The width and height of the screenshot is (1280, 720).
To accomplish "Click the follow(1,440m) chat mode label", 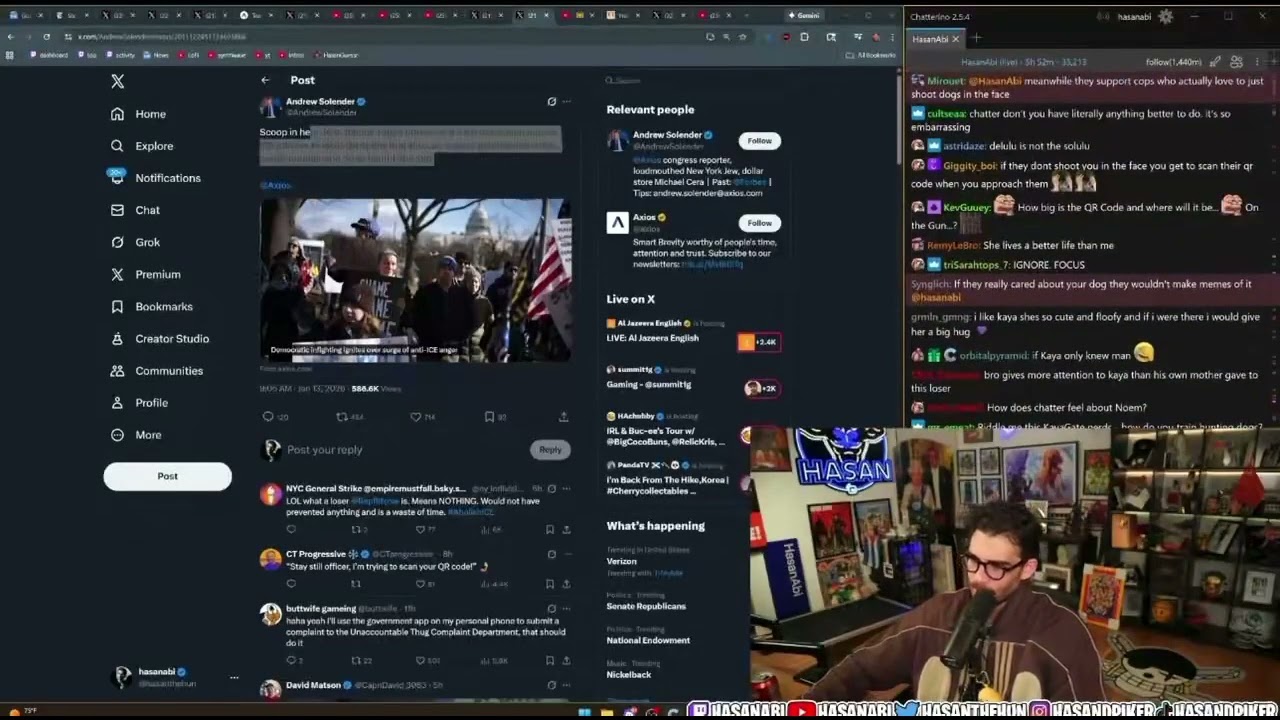I will click(x=1173, y=62).
